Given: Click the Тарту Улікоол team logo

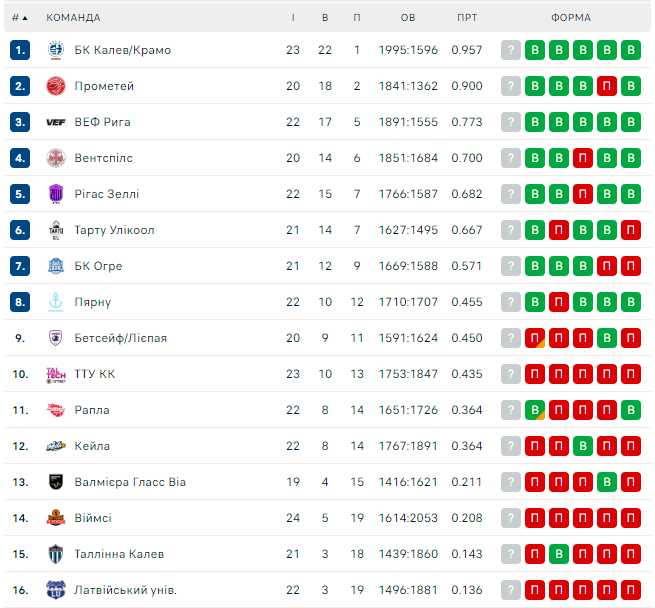Looking at the screenshot, I should 55,230.
